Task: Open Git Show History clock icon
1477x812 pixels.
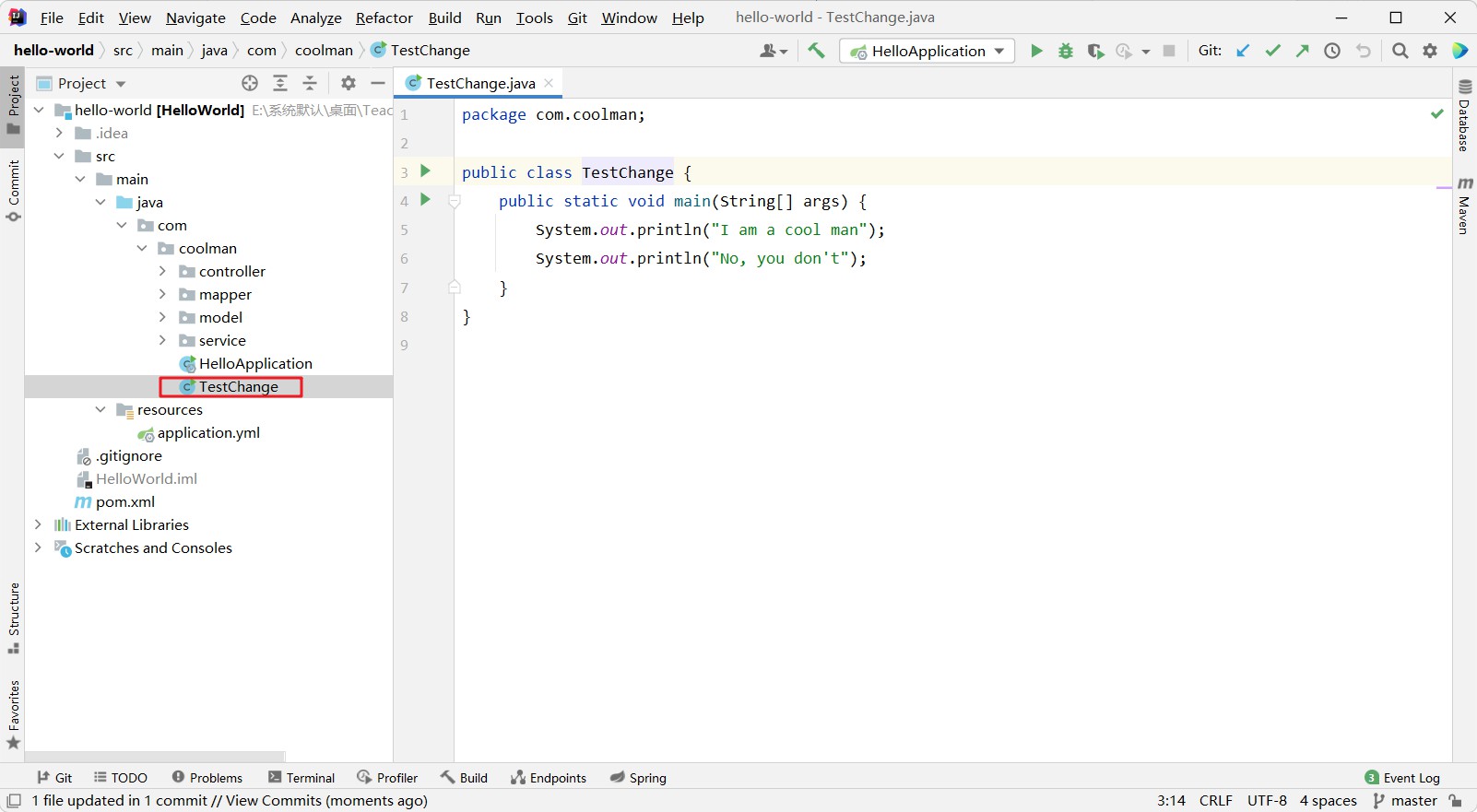Action: pos(1332,51)
